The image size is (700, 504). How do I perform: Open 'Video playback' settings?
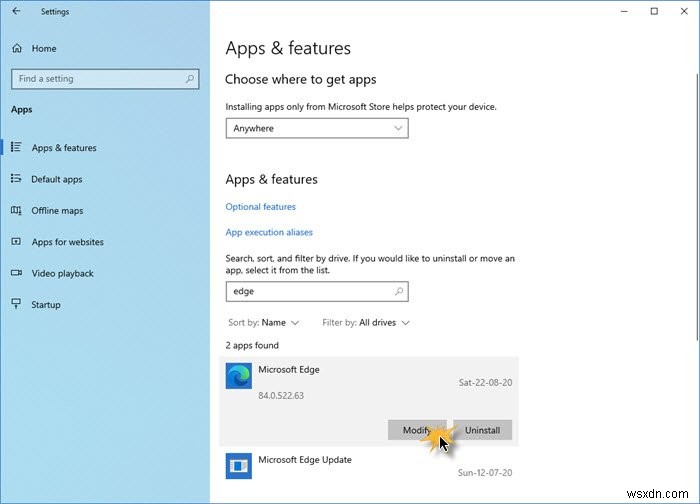[x=62, y=274]
